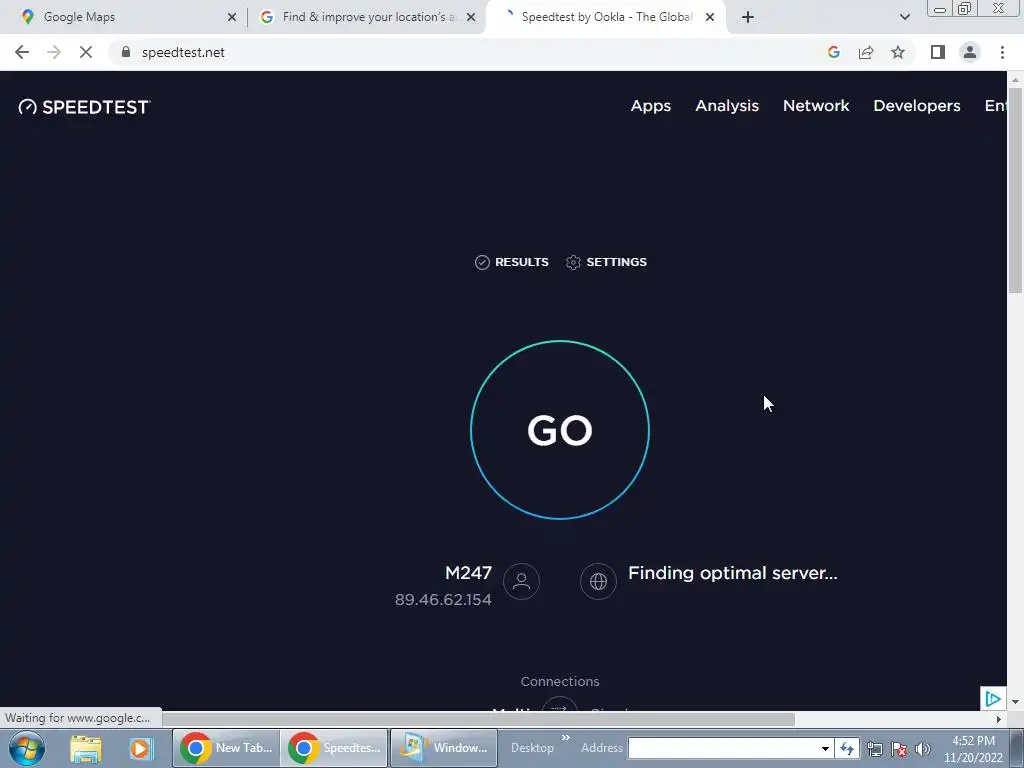The height and width of the screenshot is (768, 1024).
Task: Launch Windows Media Player from the taskbar
Action: point(140,748)
